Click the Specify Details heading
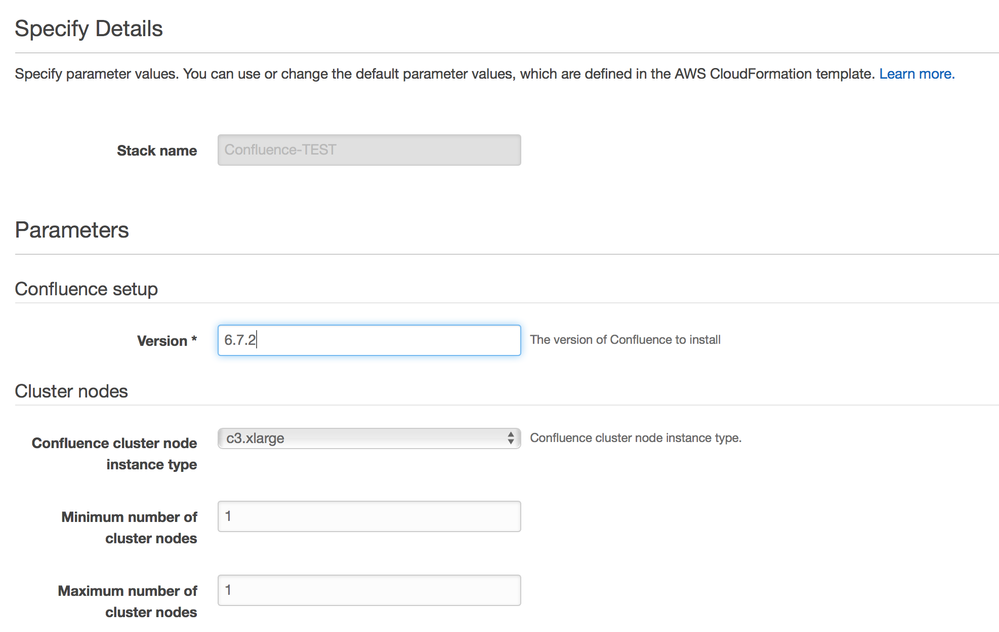999x632 pixels. click(x=89, y=29)
